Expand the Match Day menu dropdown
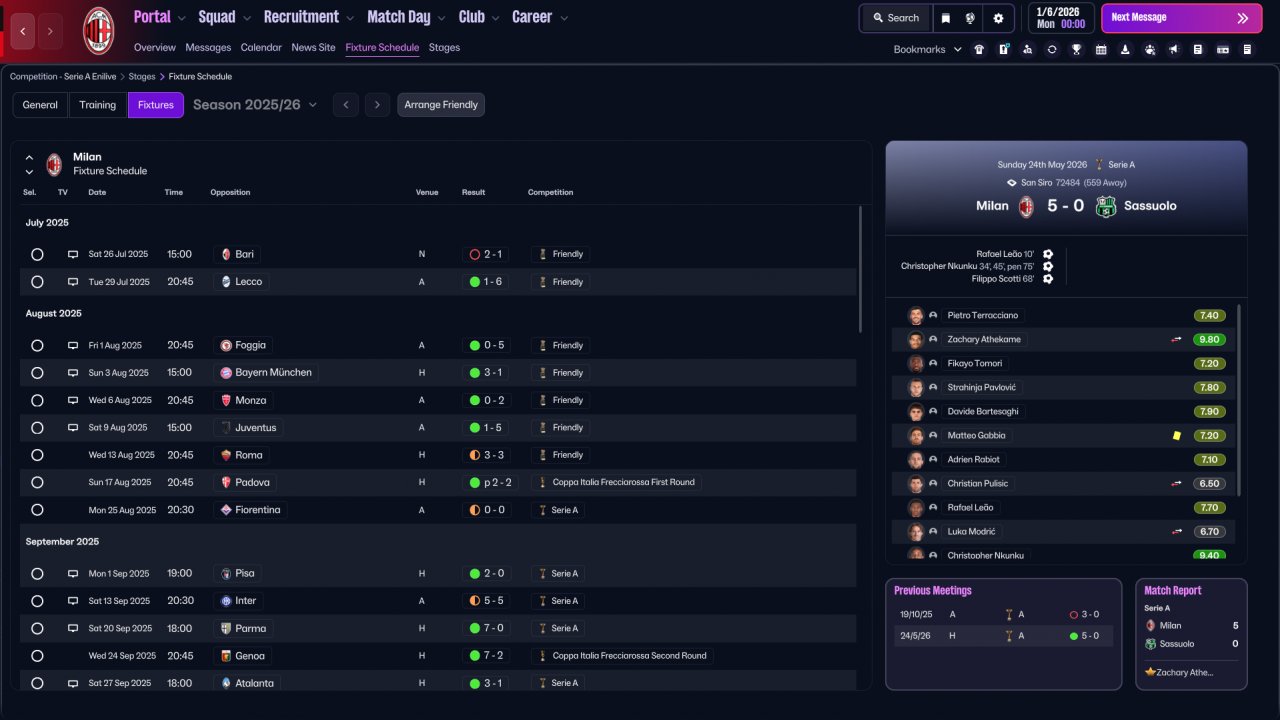 click(441, 18)
